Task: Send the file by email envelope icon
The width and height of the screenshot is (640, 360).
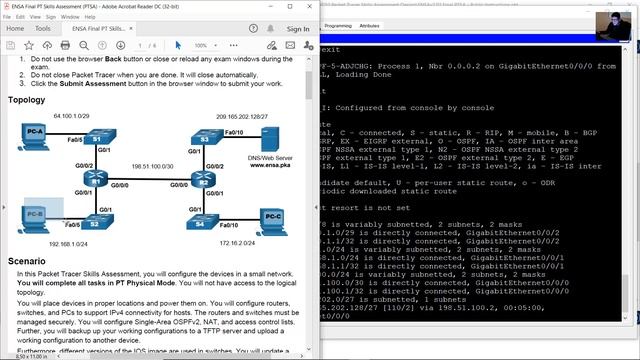Action: coord(290,45)
